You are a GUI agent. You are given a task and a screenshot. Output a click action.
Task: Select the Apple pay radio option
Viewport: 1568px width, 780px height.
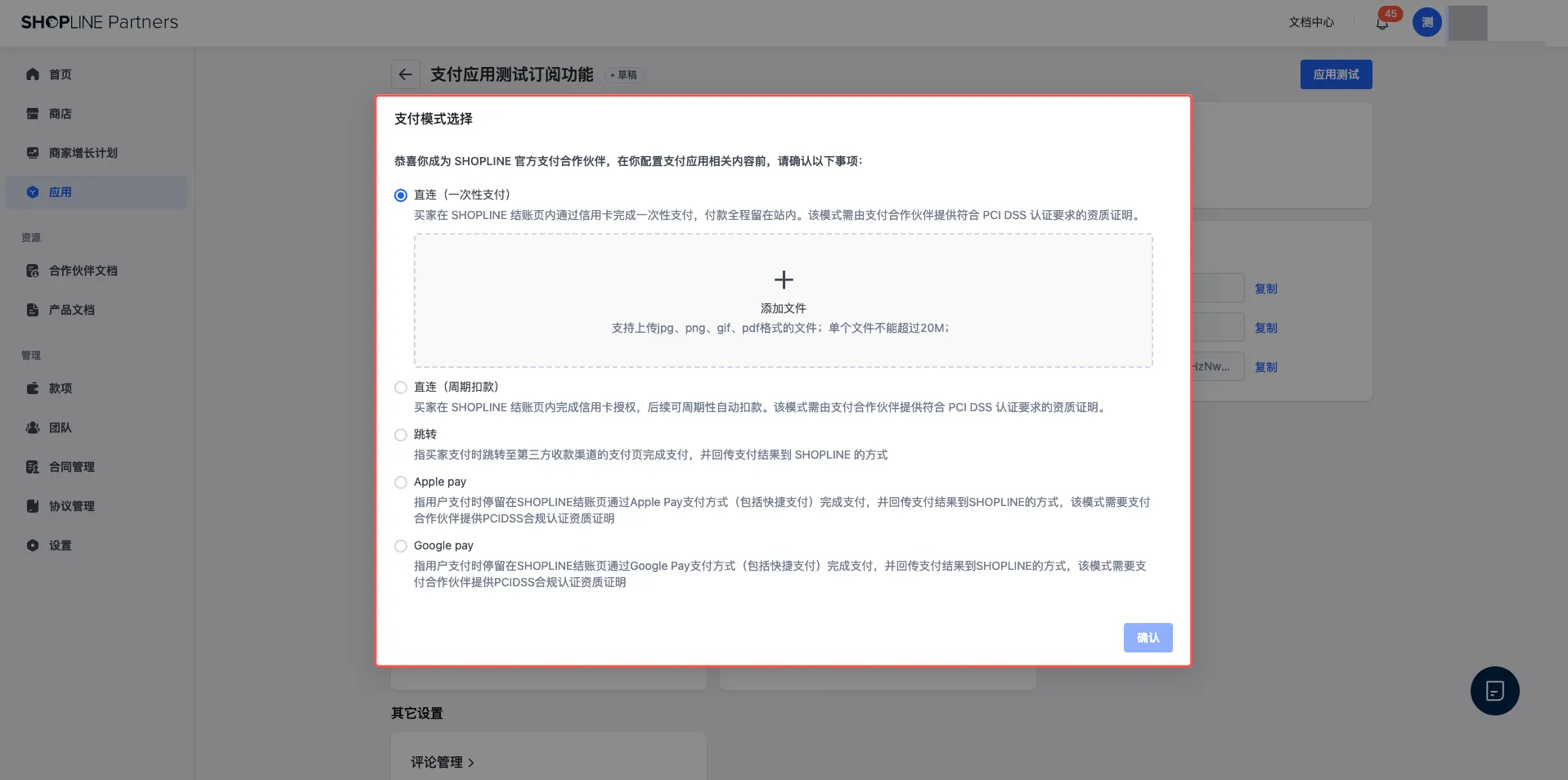[401, 482]
